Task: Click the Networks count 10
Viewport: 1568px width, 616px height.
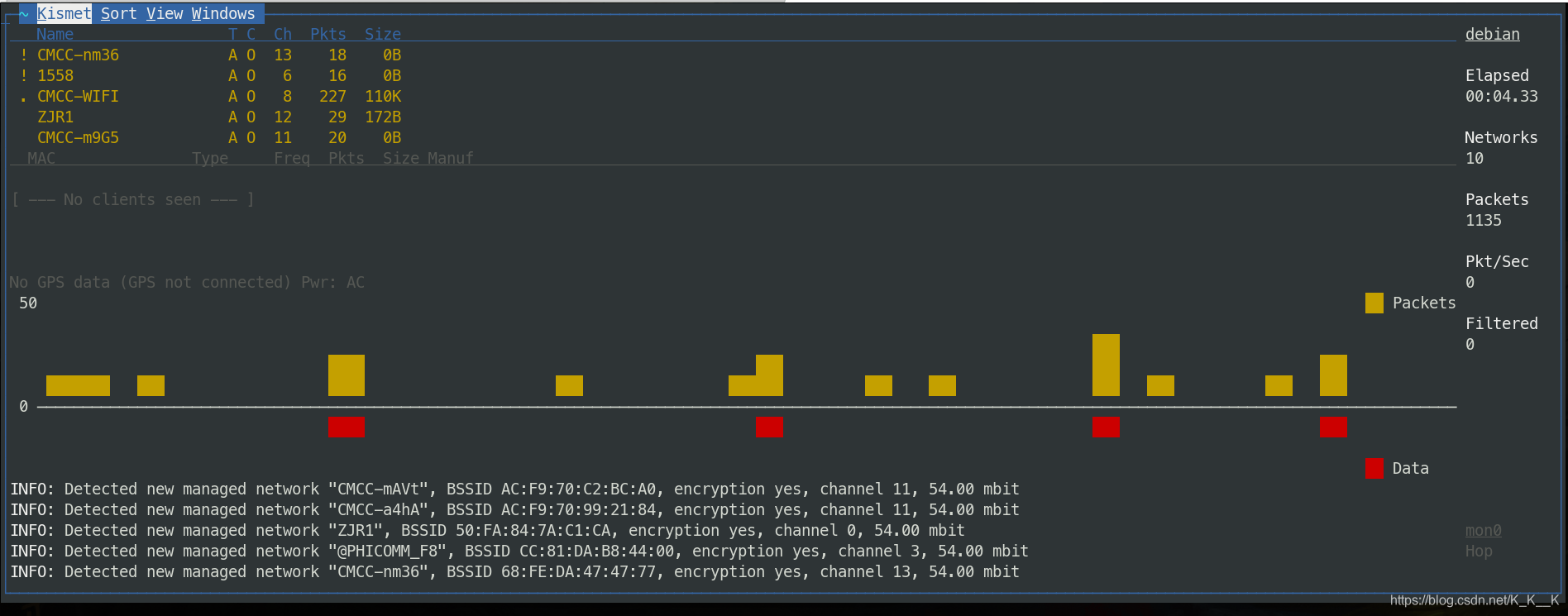Action: point(1475,158)
